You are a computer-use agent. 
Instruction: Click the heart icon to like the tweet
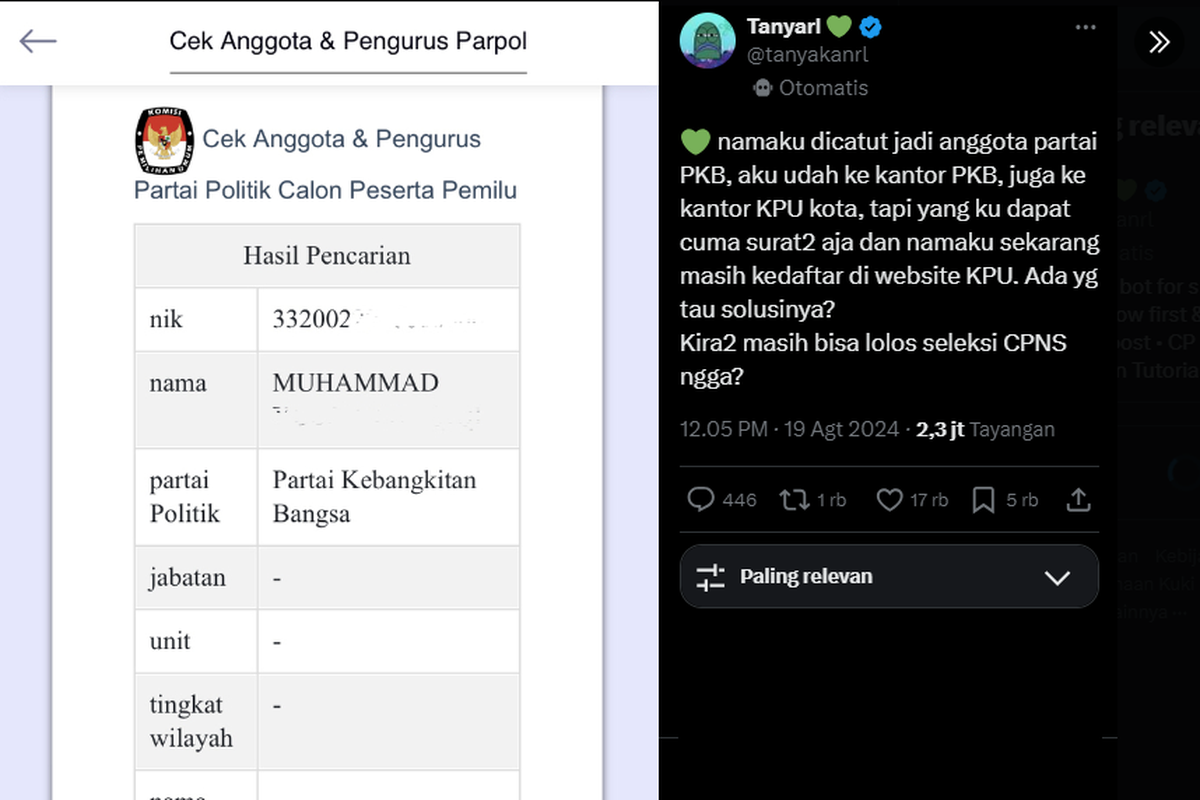coord(888,499)
